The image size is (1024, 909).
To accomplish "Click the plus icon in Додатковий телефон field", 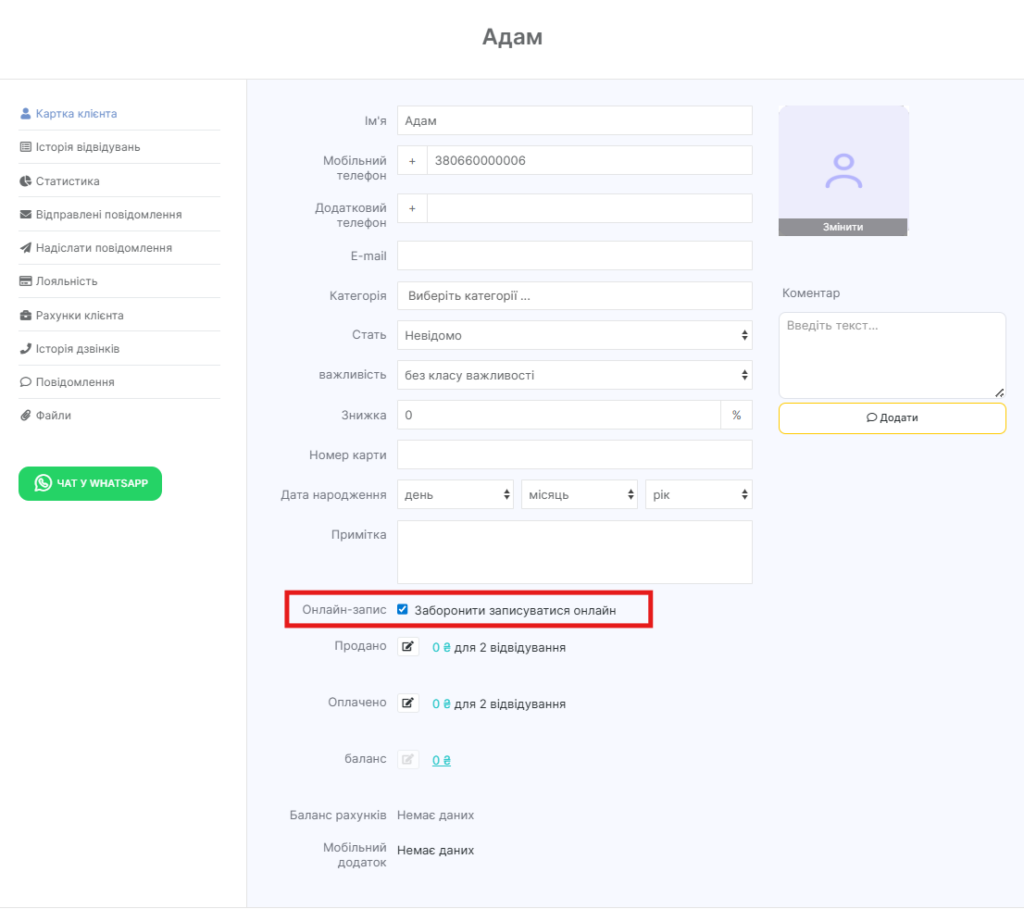I will coord(412,209).
